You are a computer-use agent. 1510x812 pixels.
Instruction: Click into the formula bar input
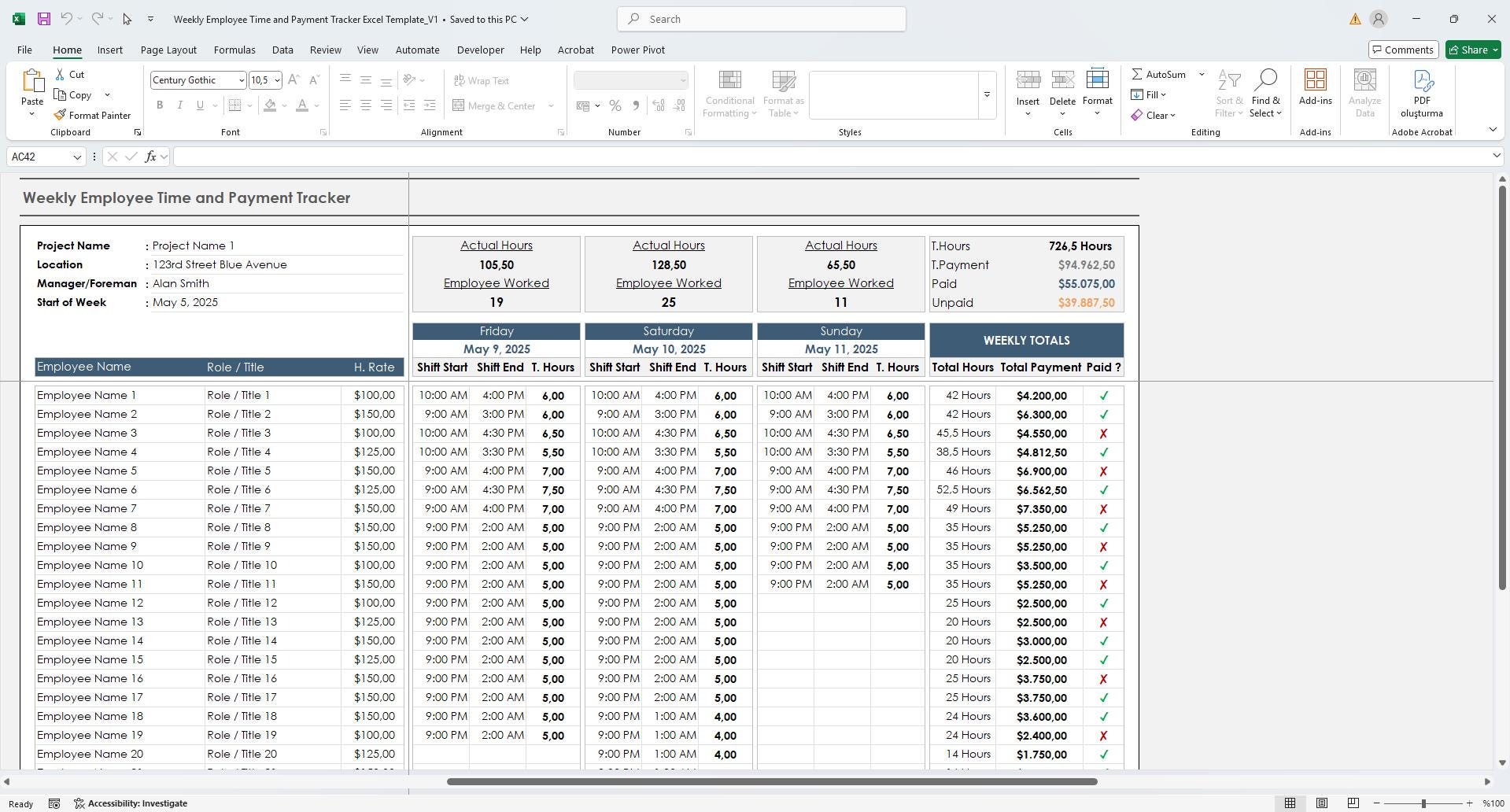click(833, 157)
